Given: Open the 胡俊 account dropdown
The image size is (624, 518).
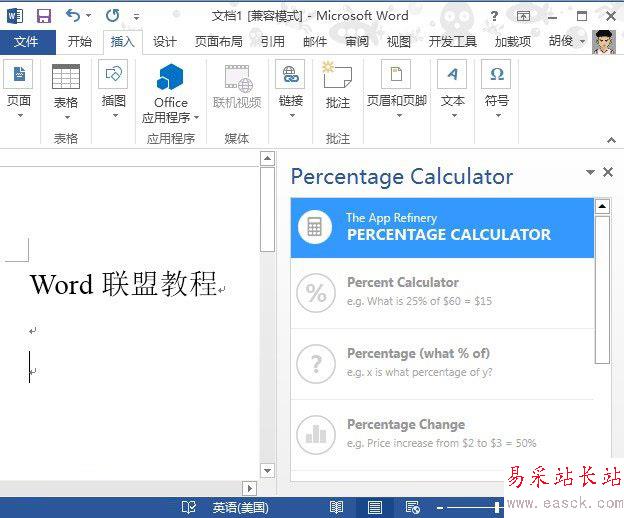Looking at the screenshot, I should pyautogui.click(x=567, y=41).
